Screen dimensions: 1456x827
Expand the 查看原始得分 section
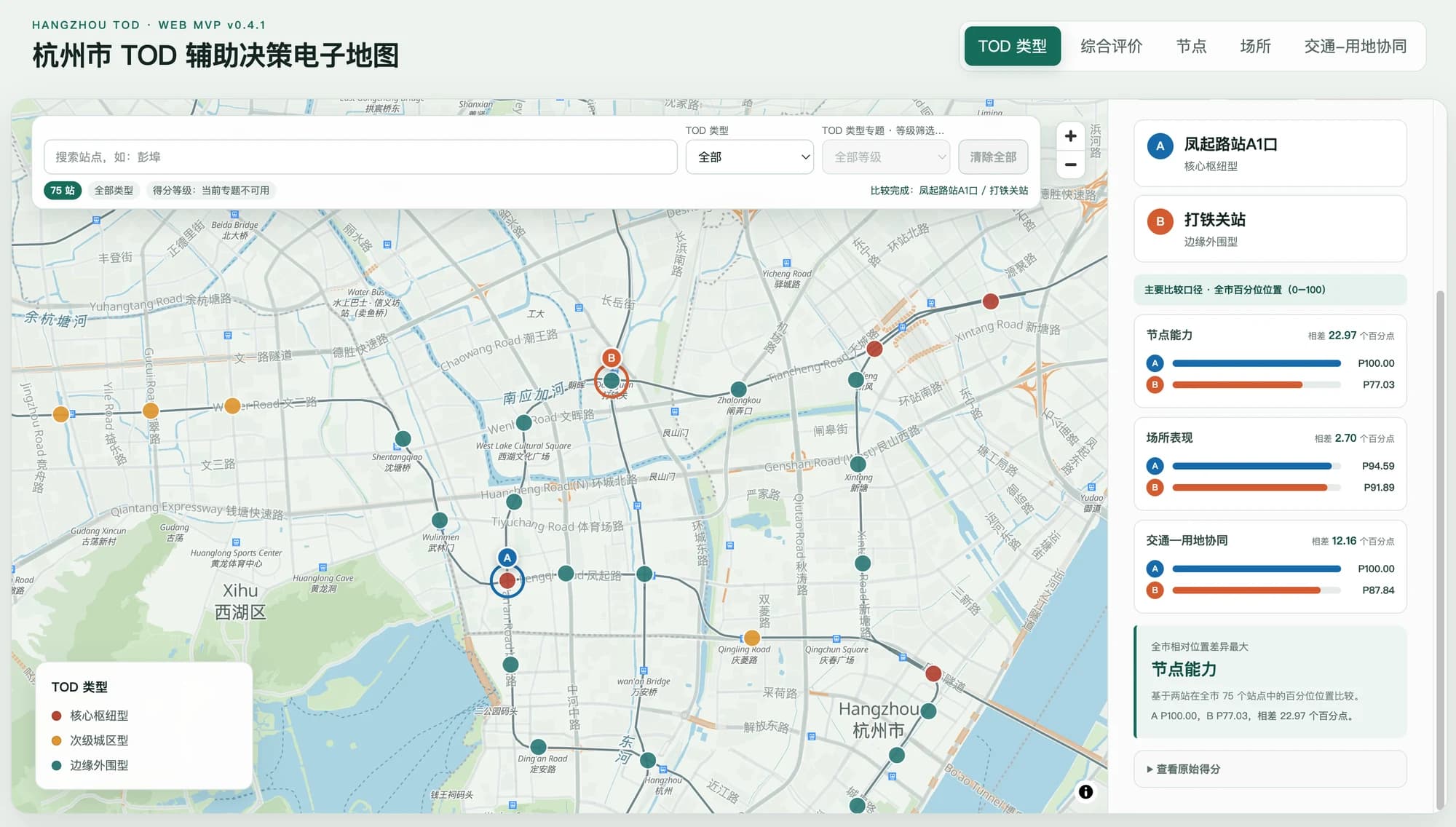(1270, 769)
